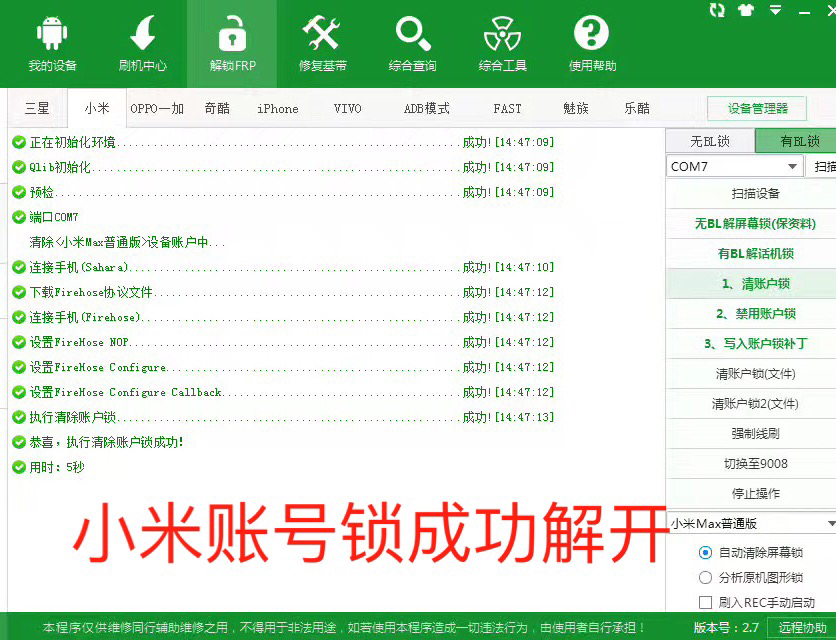This screenshot has height=640, width=836.
Task: Select the 自动清除屏幕锁 radio option
Action: point(705,552)
